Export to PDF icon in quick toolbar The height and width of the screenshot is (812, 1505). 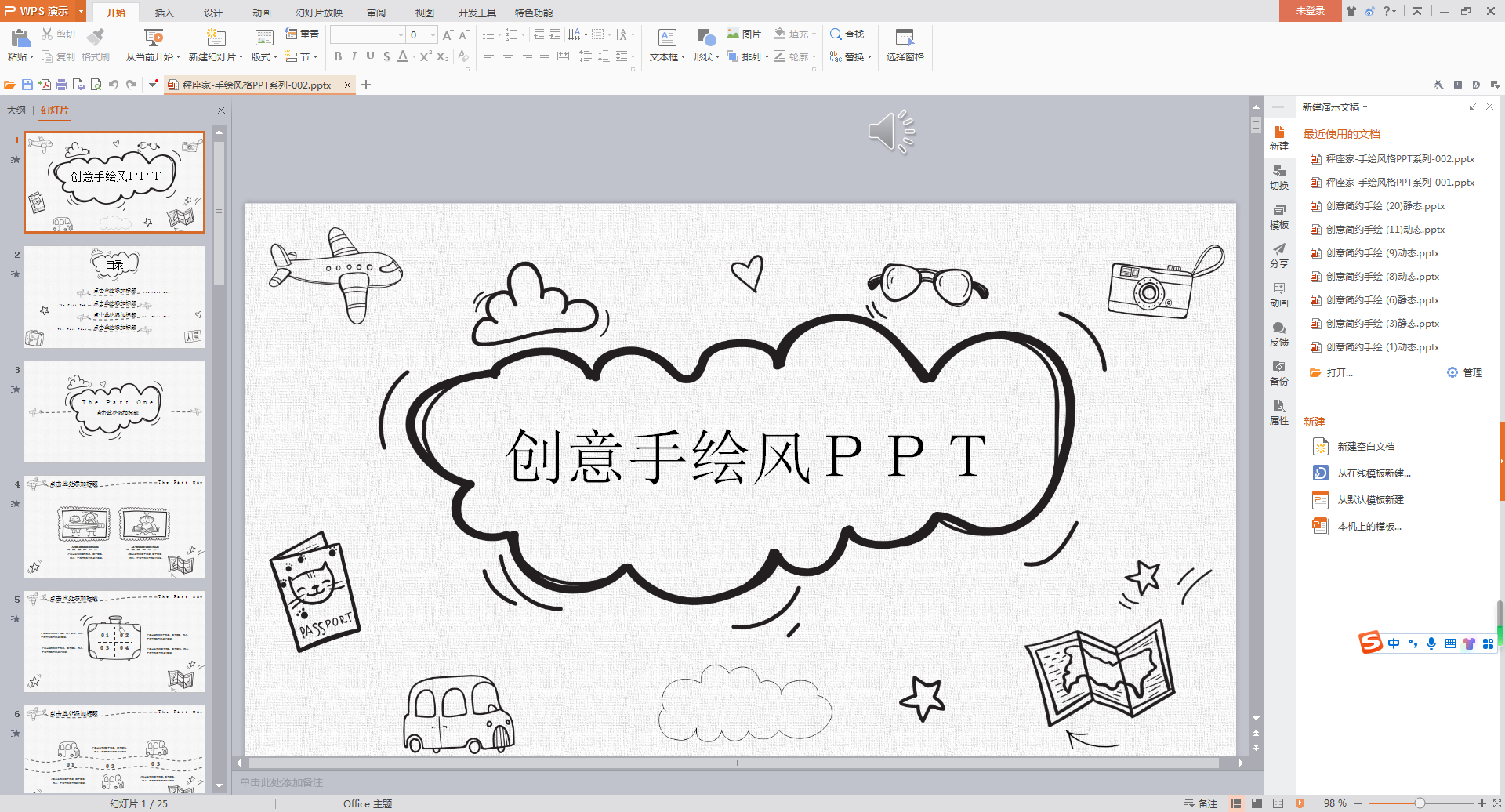45,85
